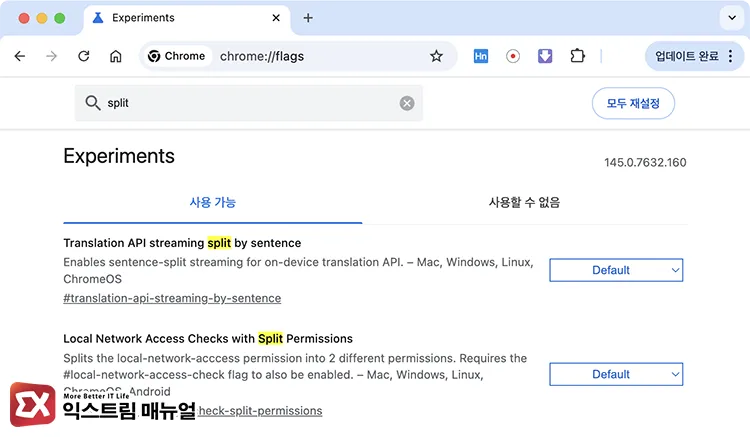The image size is (750, 437).
Task: Click the Enables sentence-split streaming description
Action: coord(298,271)
